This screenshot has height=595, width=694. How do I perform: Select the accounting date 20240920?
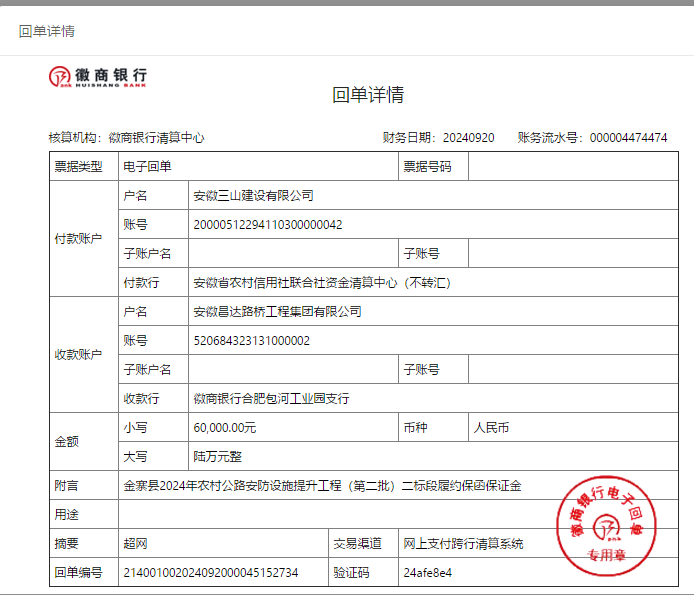[468, 138]
